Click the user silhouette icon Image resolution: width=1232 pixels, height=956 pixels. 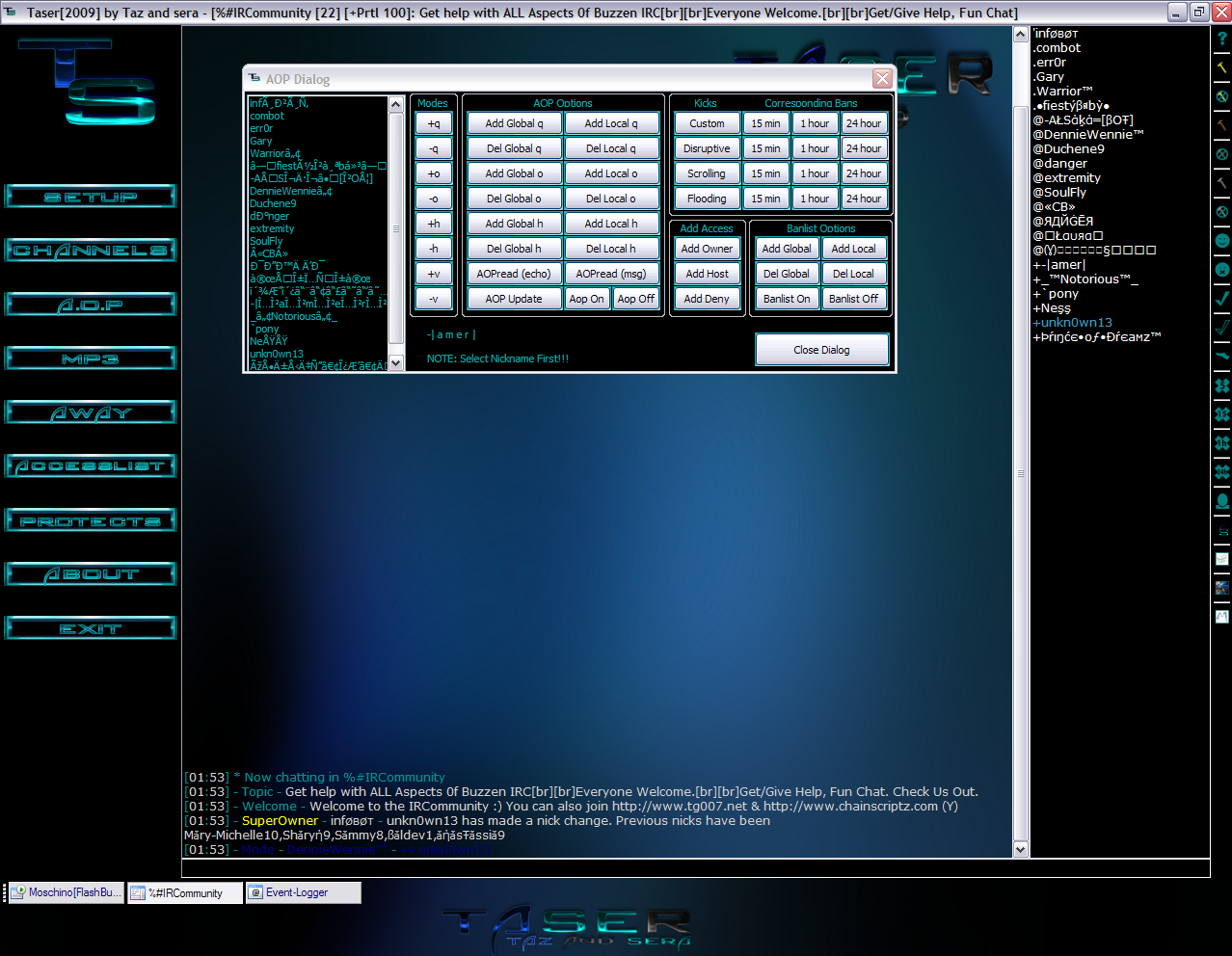point(1221,501)
